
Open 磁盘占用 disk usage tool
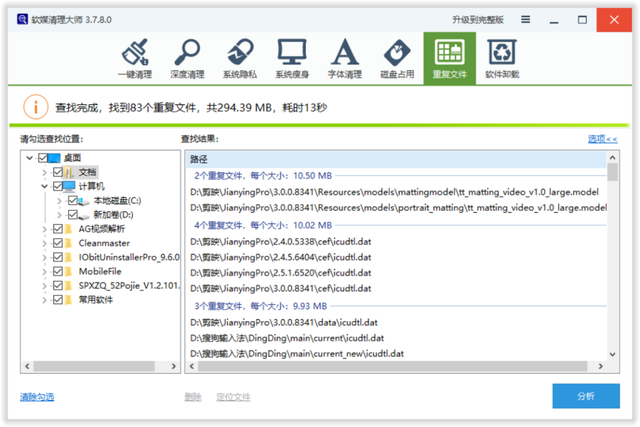pyautogui.click(x=397, y=58)
